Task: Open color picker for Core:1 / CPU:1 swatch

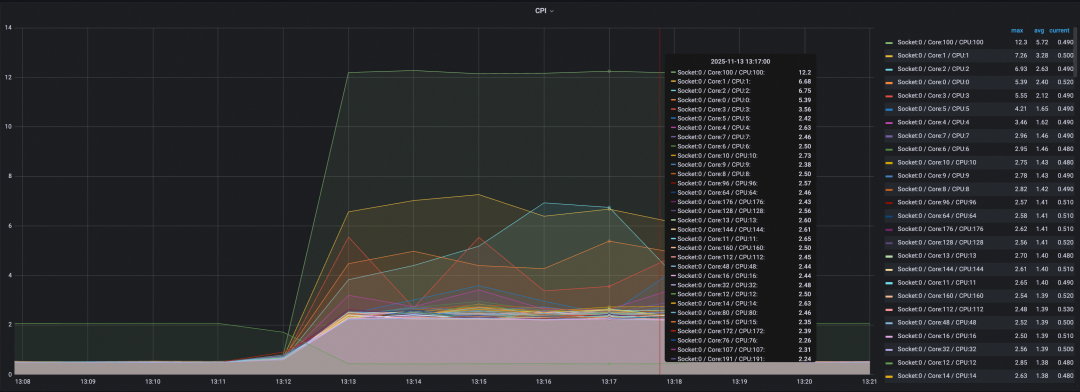Action: [889, 56]
